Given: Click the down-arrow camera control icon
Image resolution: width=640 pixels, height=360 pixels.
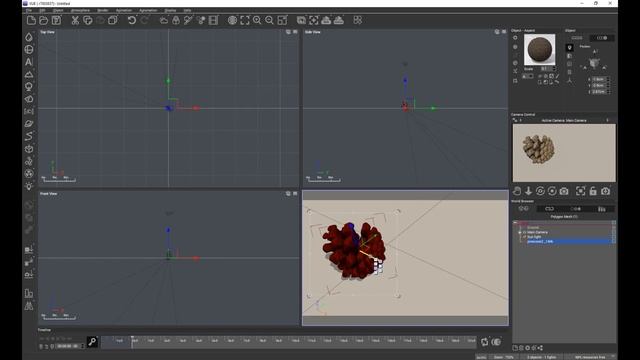Looking at the screenshot, I should 529,191.
